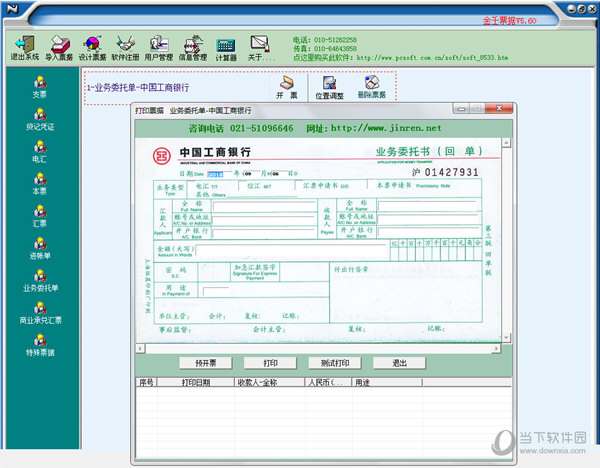
Task: Select 业务委托单 in the sidebar
Action: point(40,281)
